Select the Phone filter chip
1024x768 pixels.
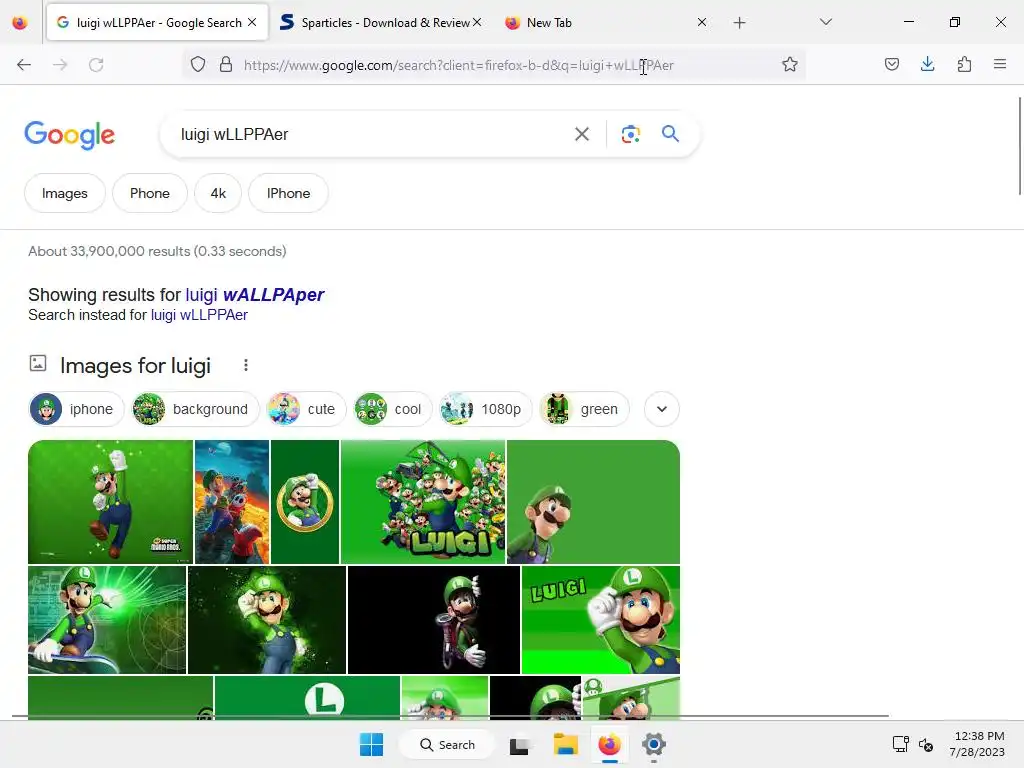tap(150, 193)
